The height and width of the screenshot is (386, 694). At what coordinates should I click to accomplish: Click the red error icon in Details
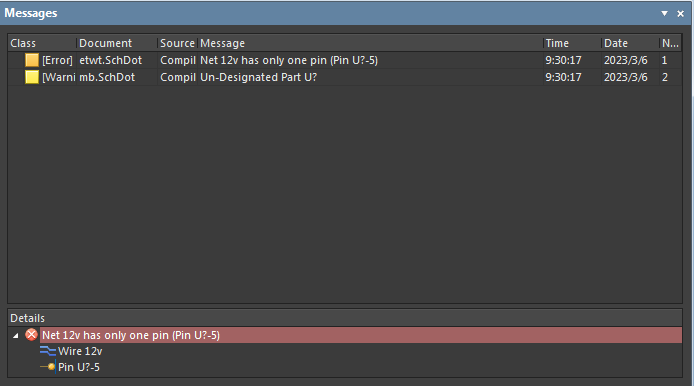click(31, 335)
